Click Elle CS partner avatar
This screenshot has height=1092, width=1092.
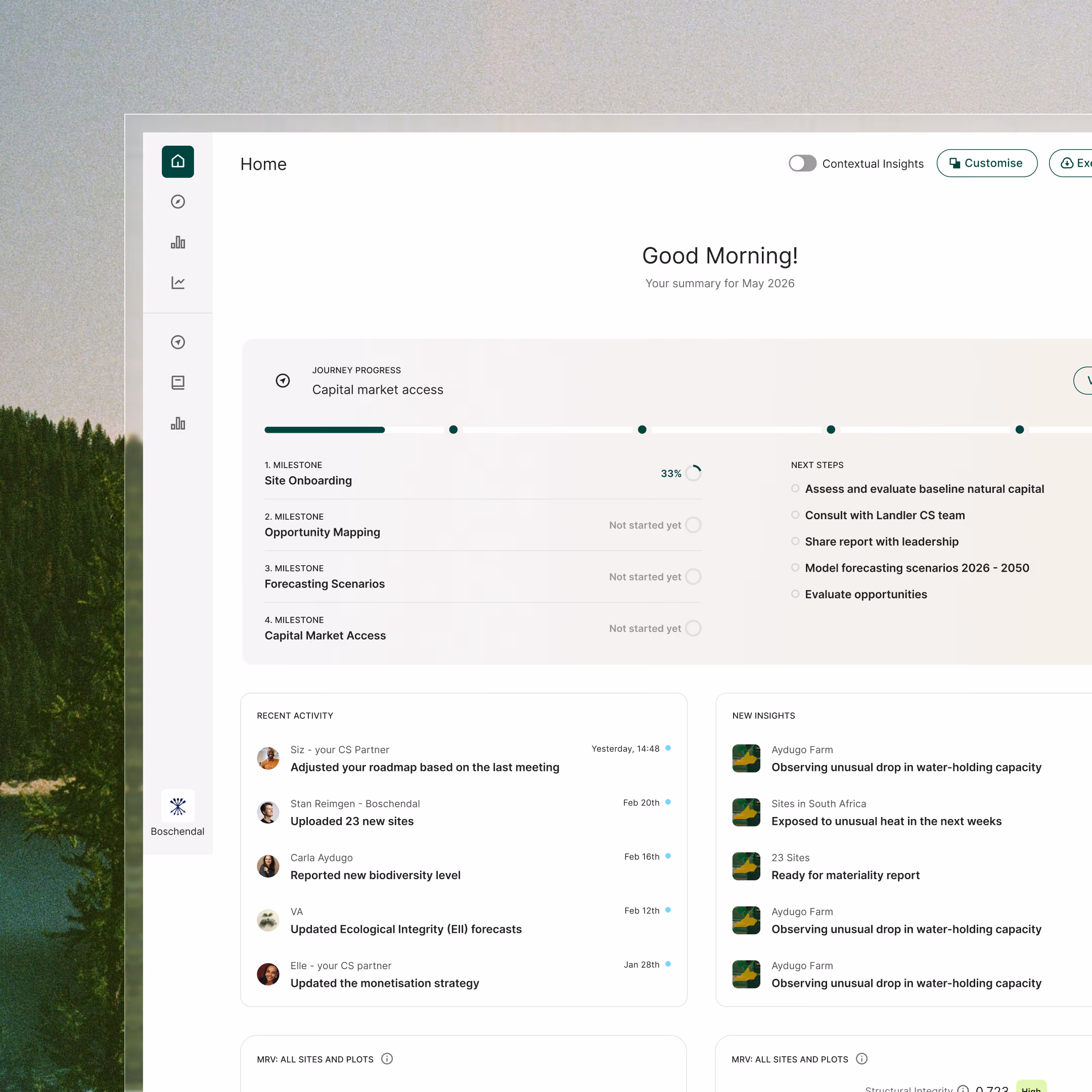[x=268, y=974]
